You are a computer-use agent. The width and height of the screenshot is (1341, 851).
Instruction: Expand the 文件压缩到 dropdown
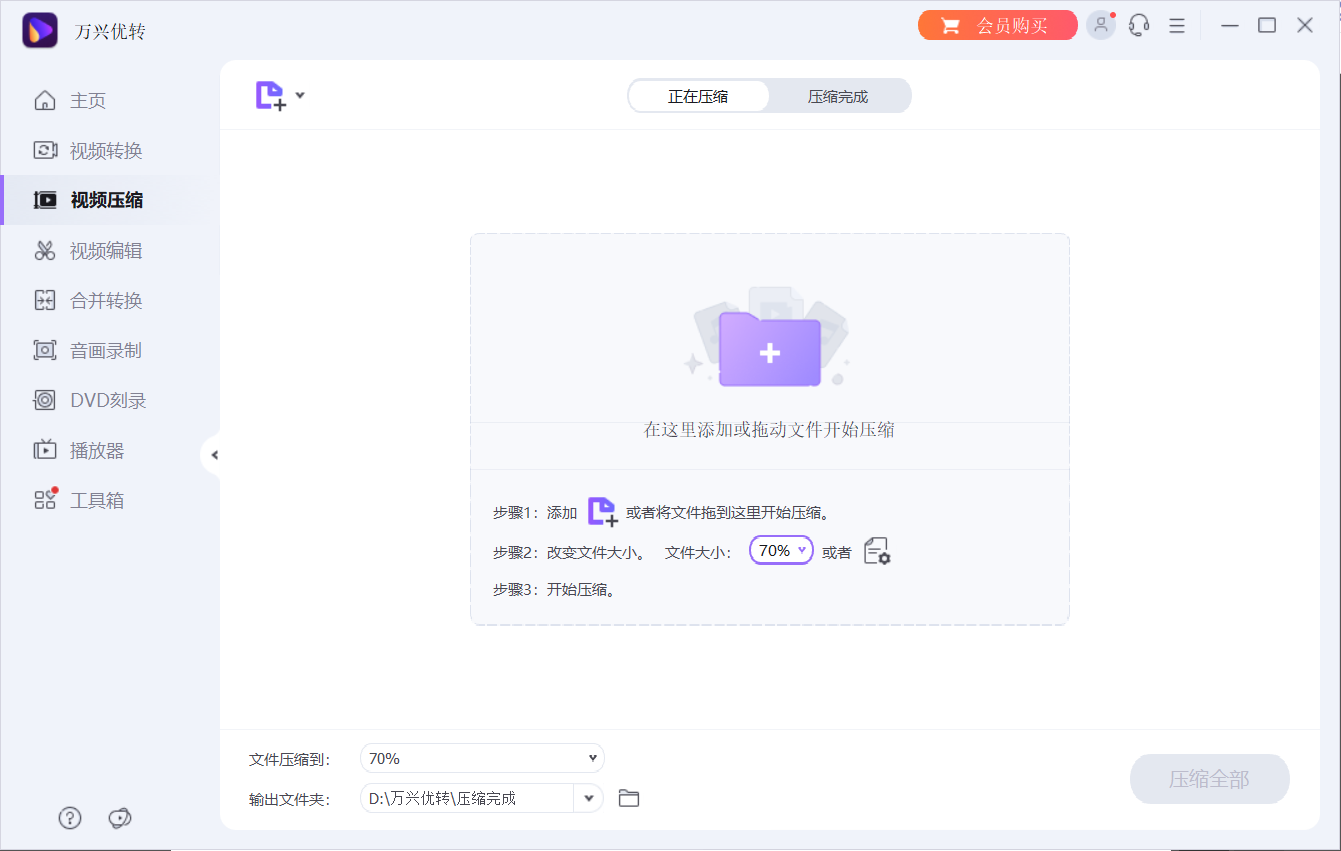point(482,759)
